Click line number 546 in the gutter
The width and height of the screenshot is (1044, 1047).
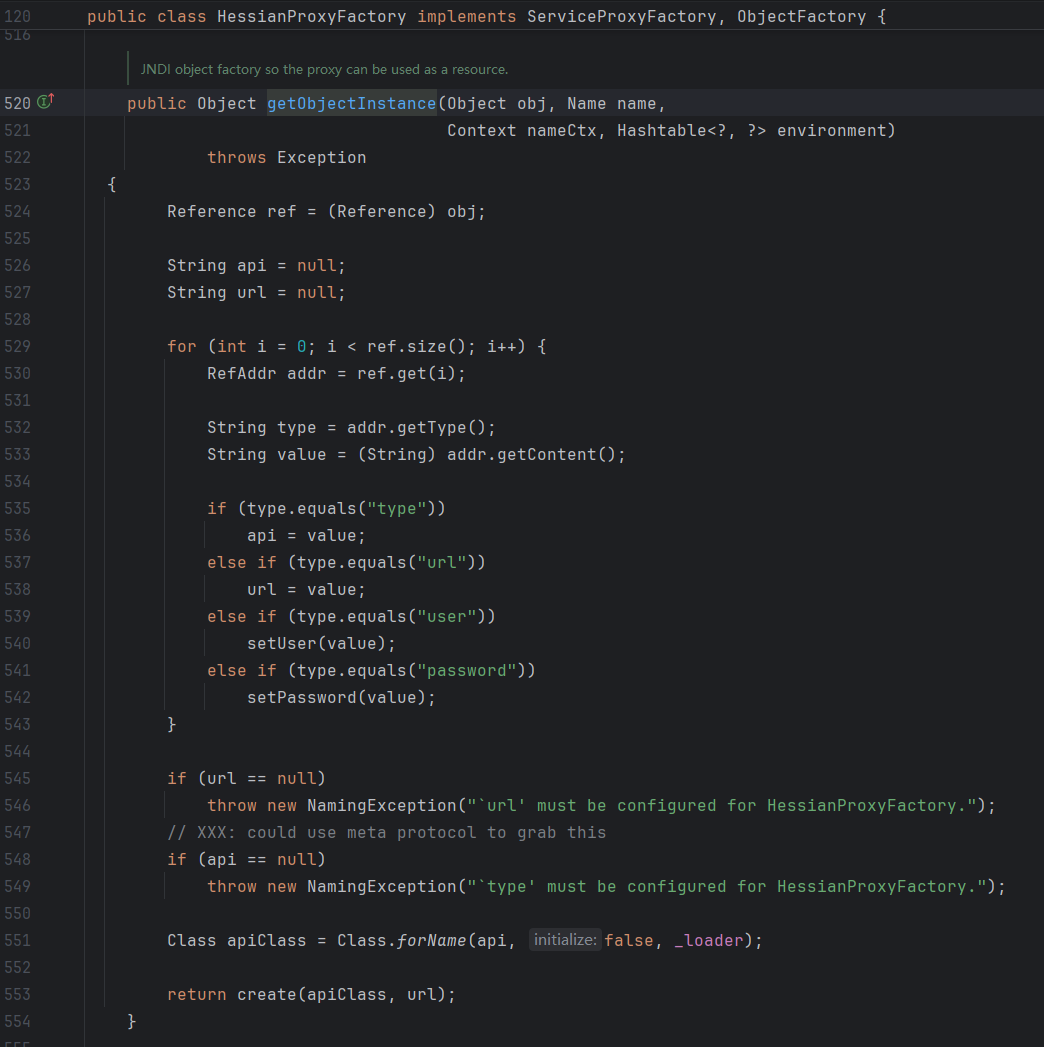(x=18, y=806)
